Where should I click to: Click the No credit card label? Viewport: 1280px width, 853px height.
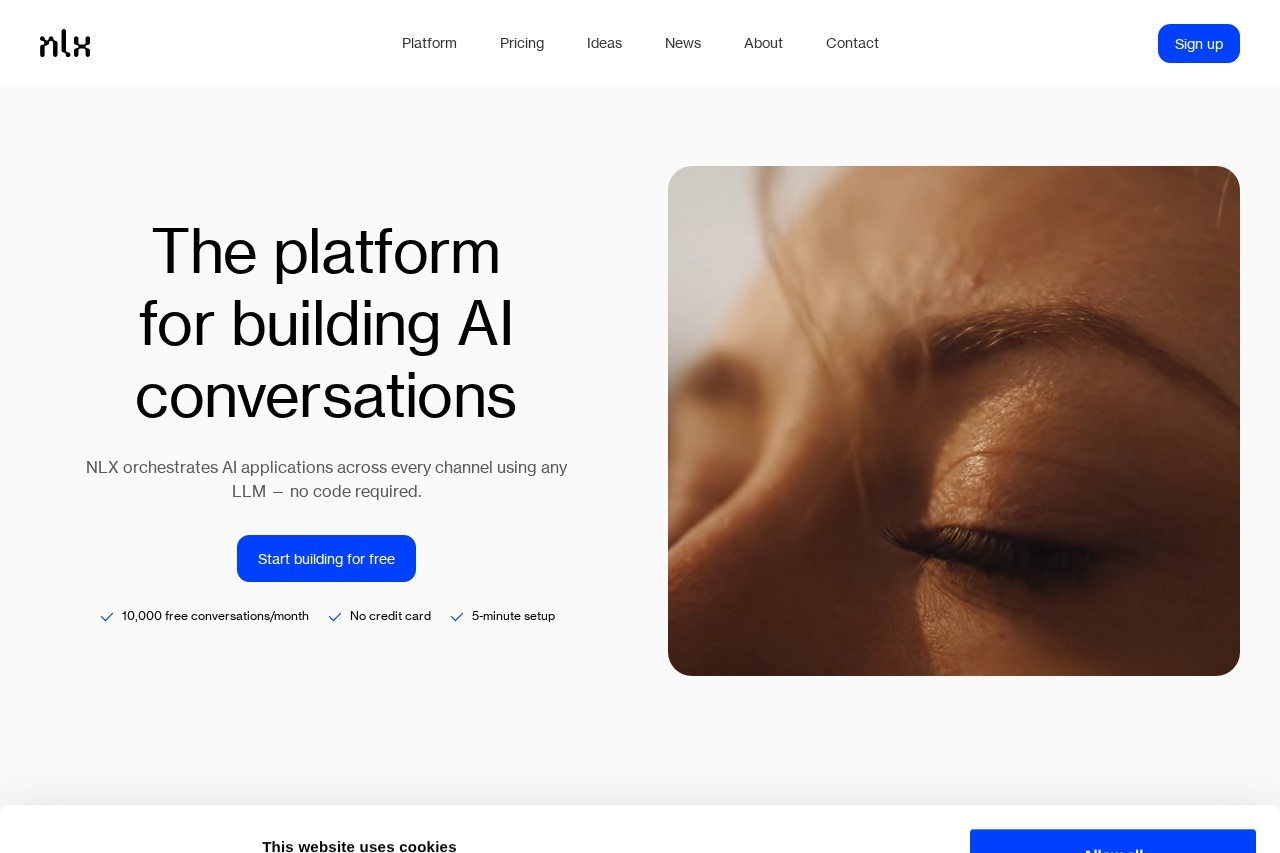pos(390,616)
